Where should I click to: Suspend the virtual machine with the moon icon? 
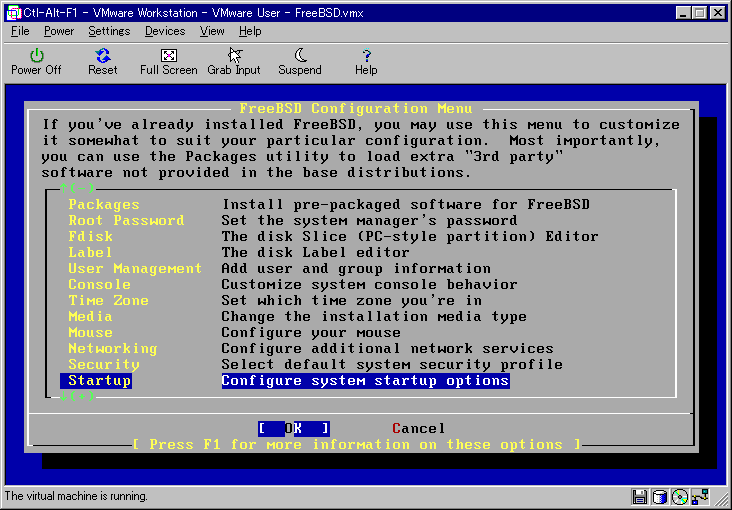tap(300, 56)
